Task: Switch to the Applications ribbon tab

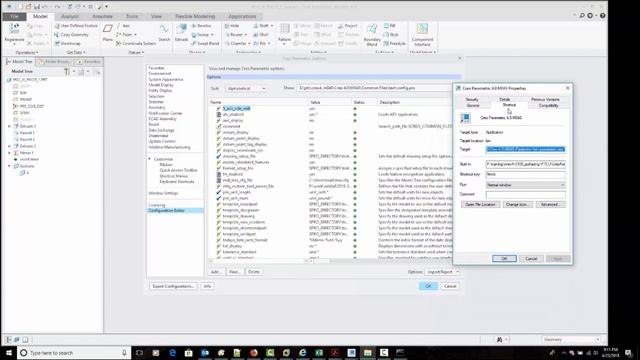Action: pos(242,16)
